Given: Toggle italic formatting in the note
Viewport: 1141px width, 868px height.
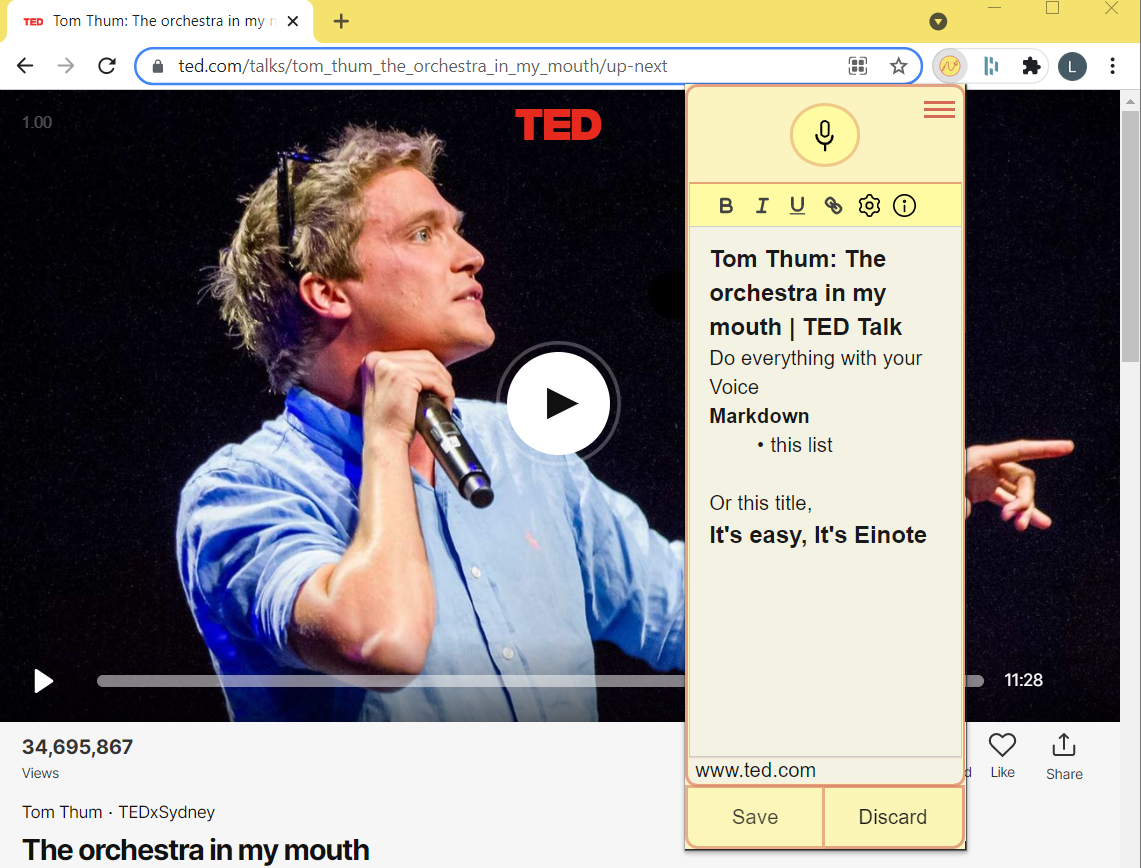Looking at the screenshot, I should click(762, 206).
